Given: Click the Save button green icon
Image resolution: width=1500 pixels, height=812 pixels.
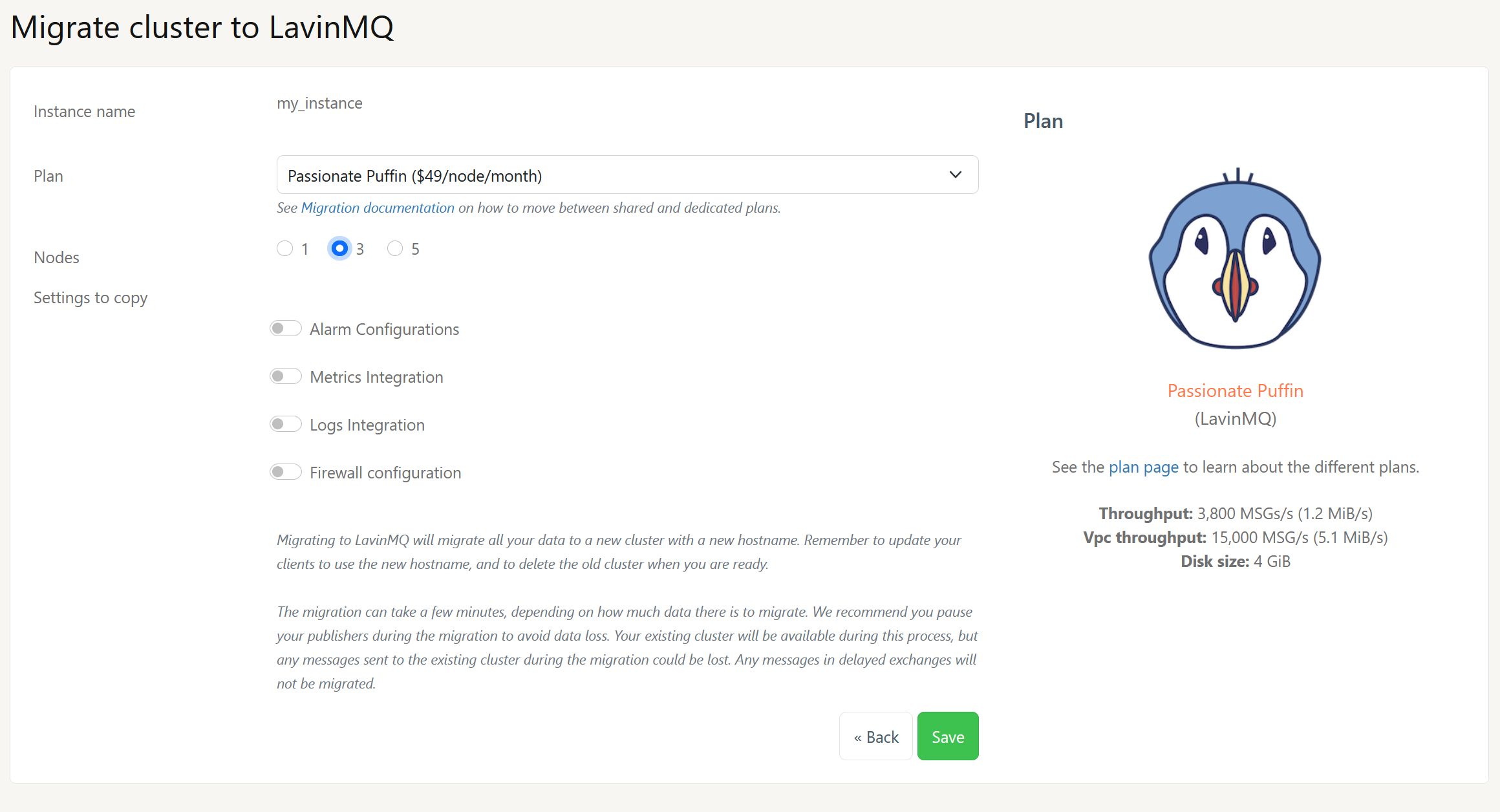Looking at the screenshot, I should click(x=947, y=736).
